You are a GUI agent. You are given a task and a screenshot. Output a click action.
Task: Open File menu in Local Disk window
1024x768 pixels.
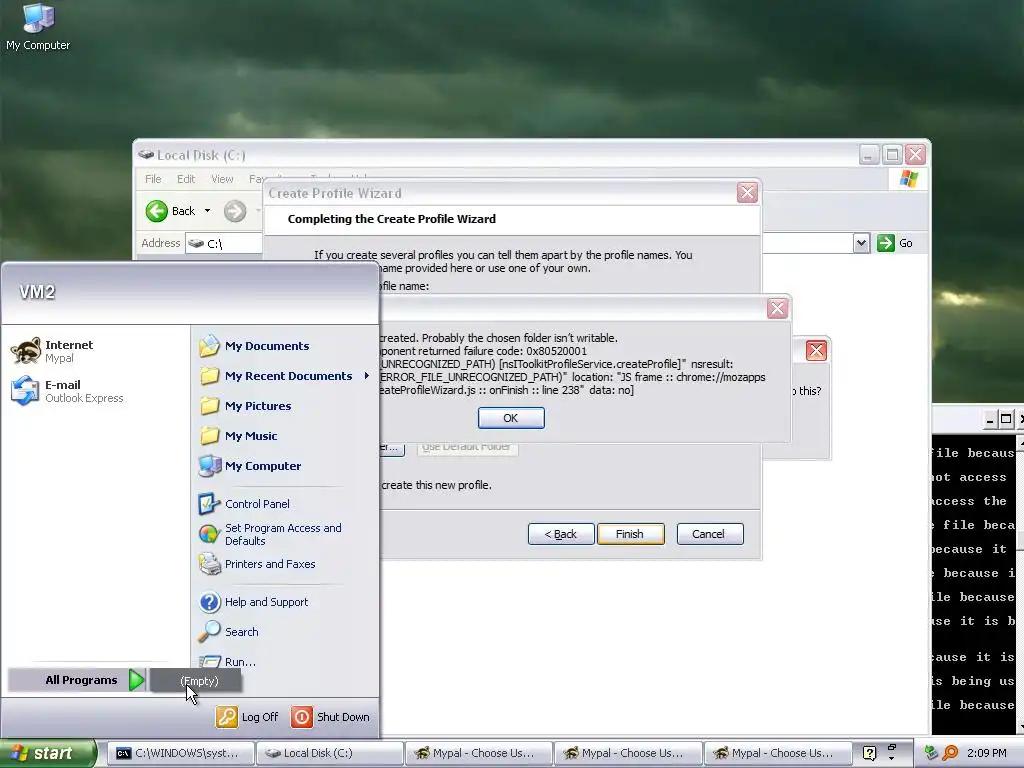pos(153,179)
